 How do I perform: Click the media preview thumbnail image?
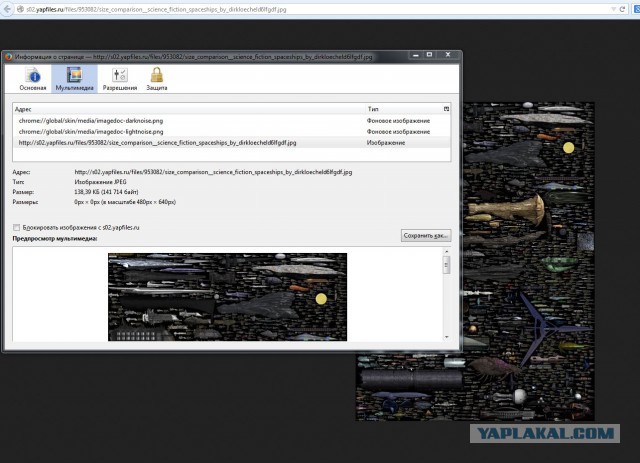227,297
